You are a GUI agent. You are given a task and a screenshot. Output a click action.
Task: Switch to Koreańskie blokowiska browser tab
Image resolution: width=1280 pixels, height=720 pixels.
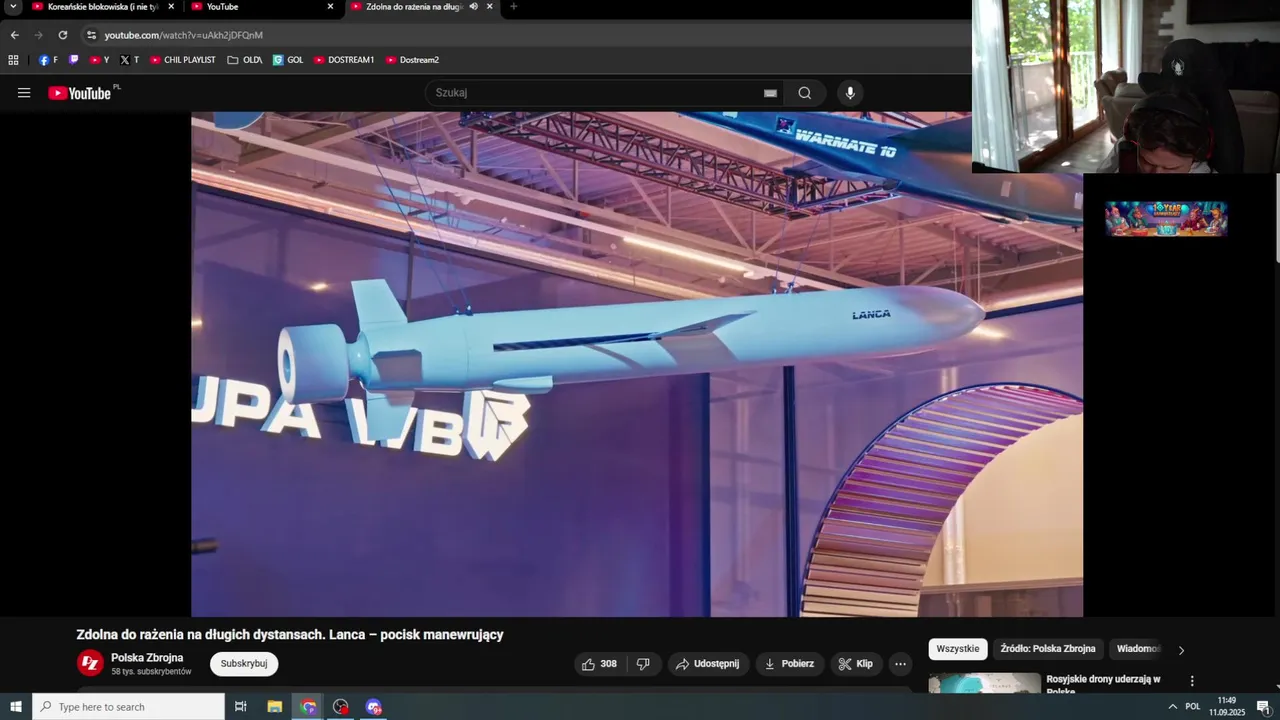pos(103,7)
